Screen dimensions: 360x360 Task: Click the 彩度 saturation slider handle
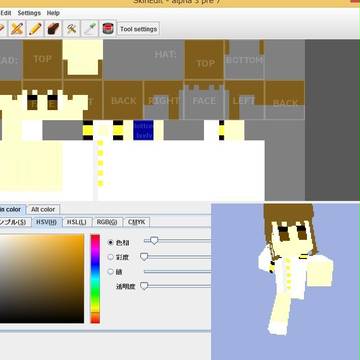[144, 257]
